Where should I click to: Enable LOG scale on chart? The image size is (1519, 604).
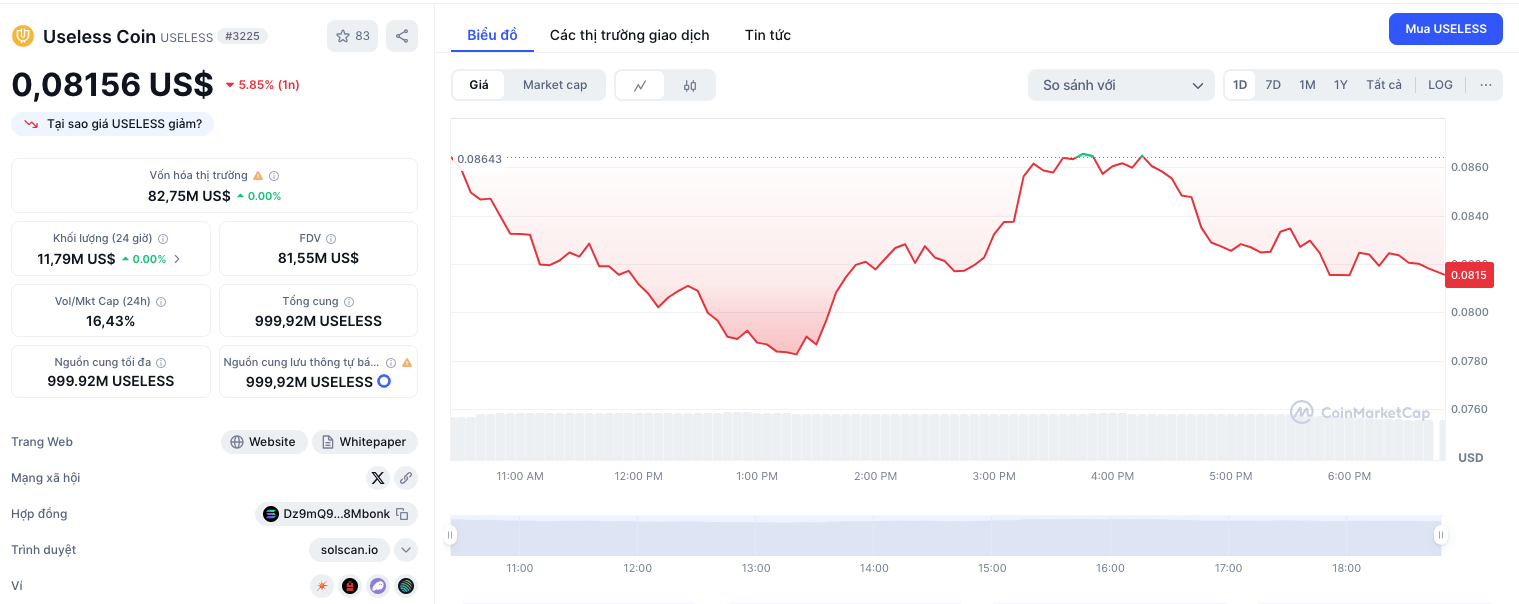[1440, 85]
